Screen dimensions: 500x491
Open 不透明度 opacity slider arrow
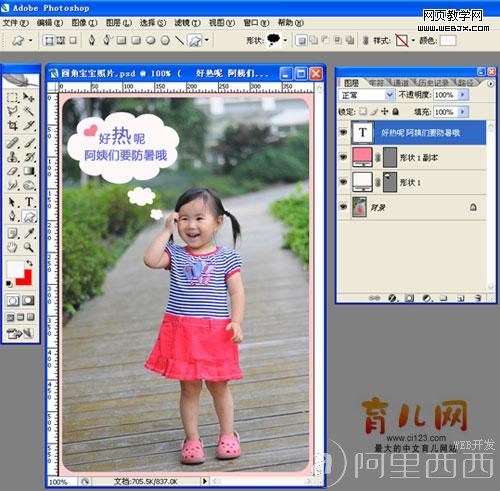(463, 95)
